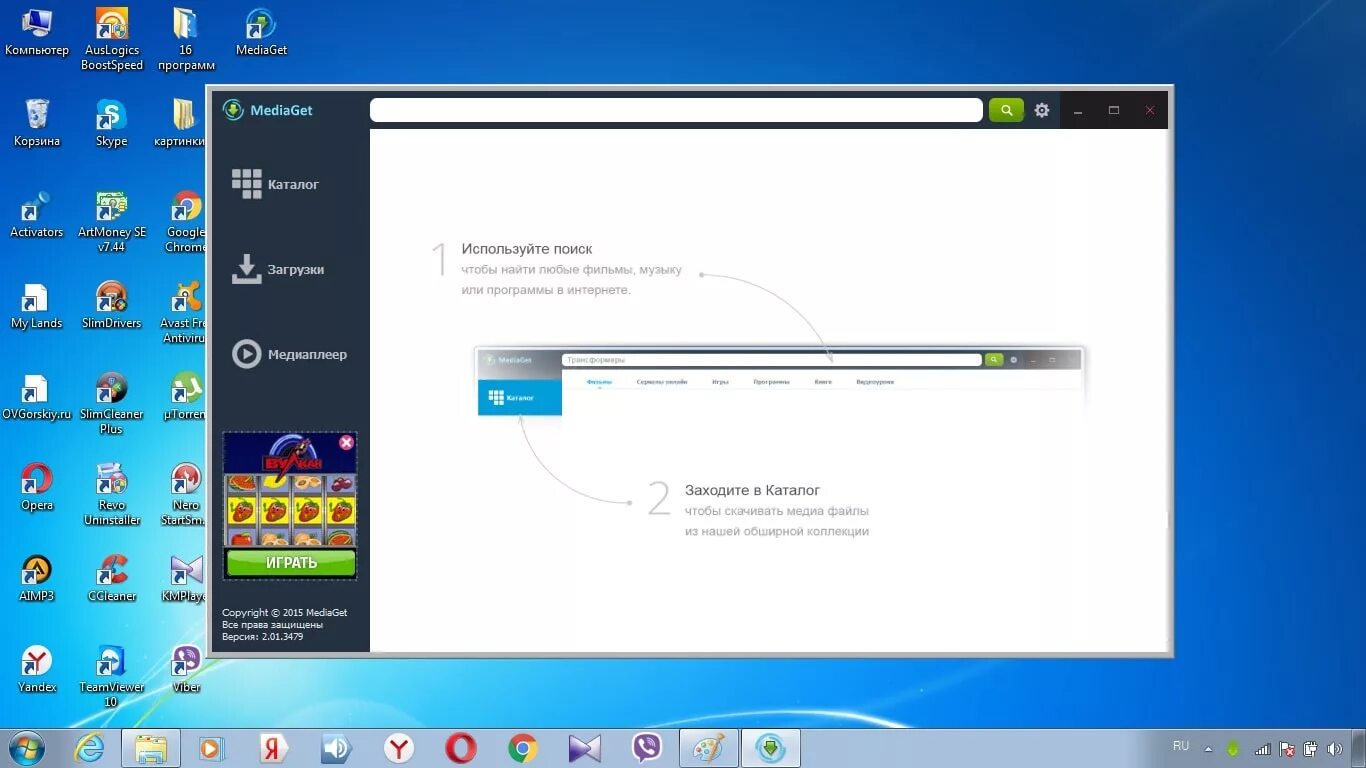The height and width of the screenshot is (768, 1366).
Task: Click the slot machine ad image
Action: [290, 491]
